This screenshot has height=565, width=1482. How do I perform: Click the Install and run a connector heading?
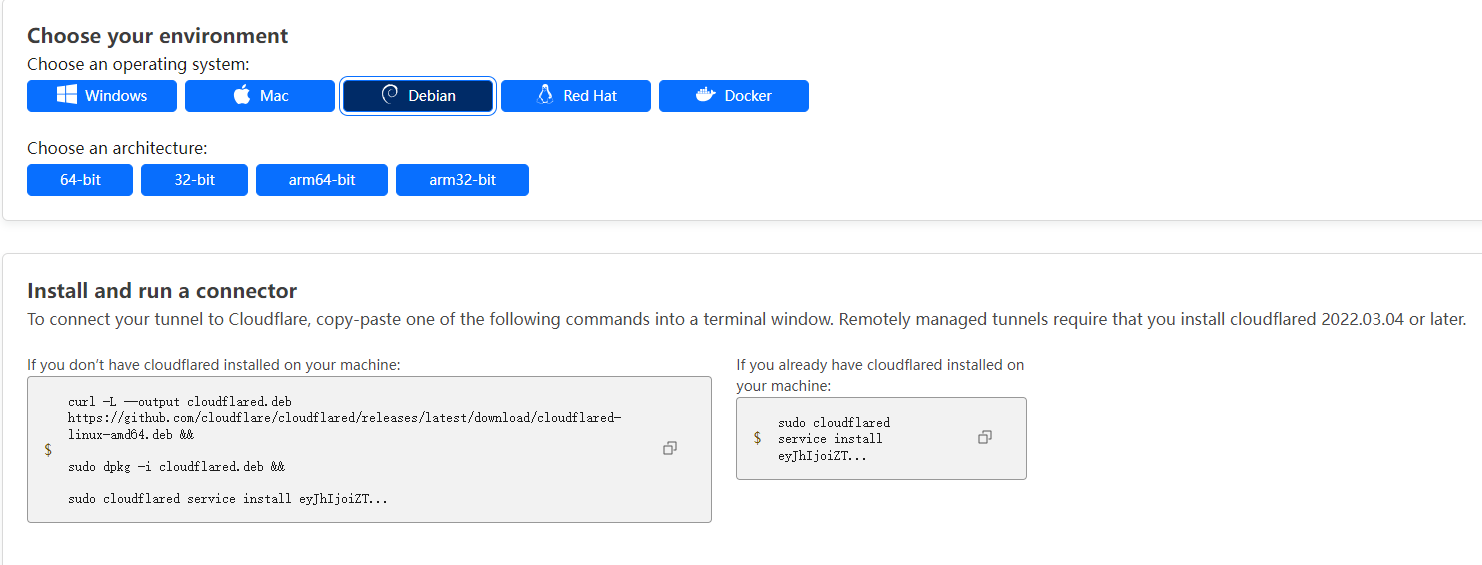click(162, 291)
